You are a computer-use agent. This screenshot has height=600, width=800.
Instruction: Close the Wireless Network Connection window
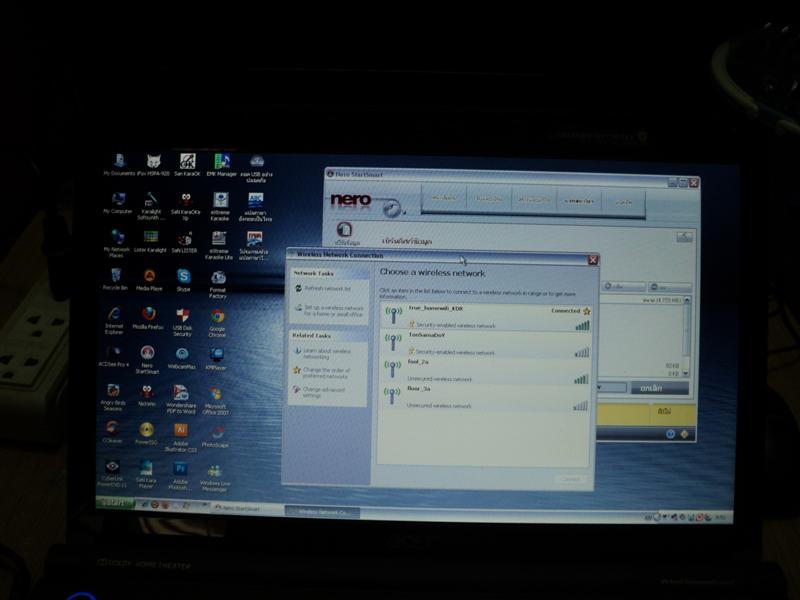593,260
